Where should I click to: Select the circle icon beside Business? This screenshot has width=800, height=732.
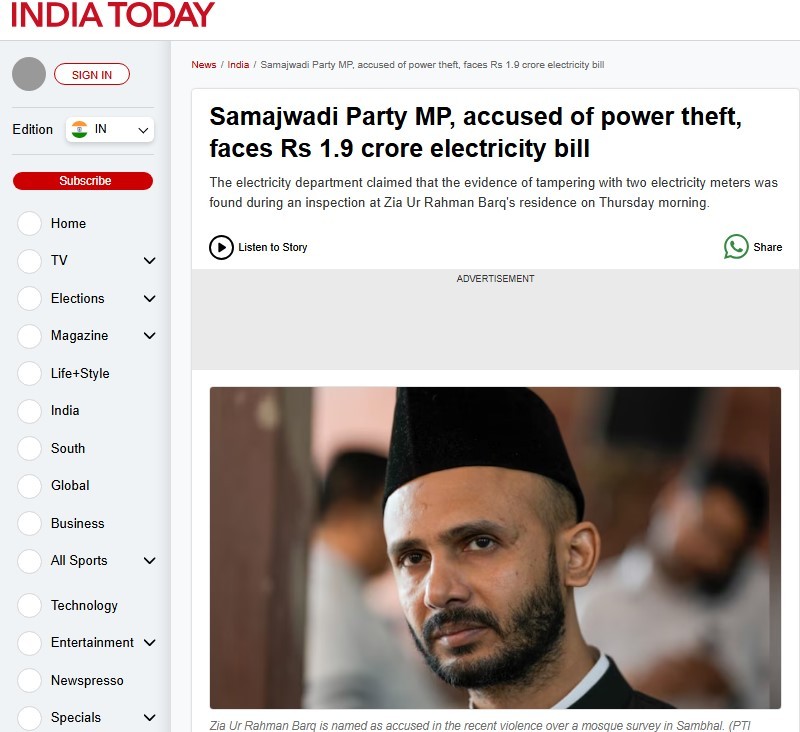(29, 523)
